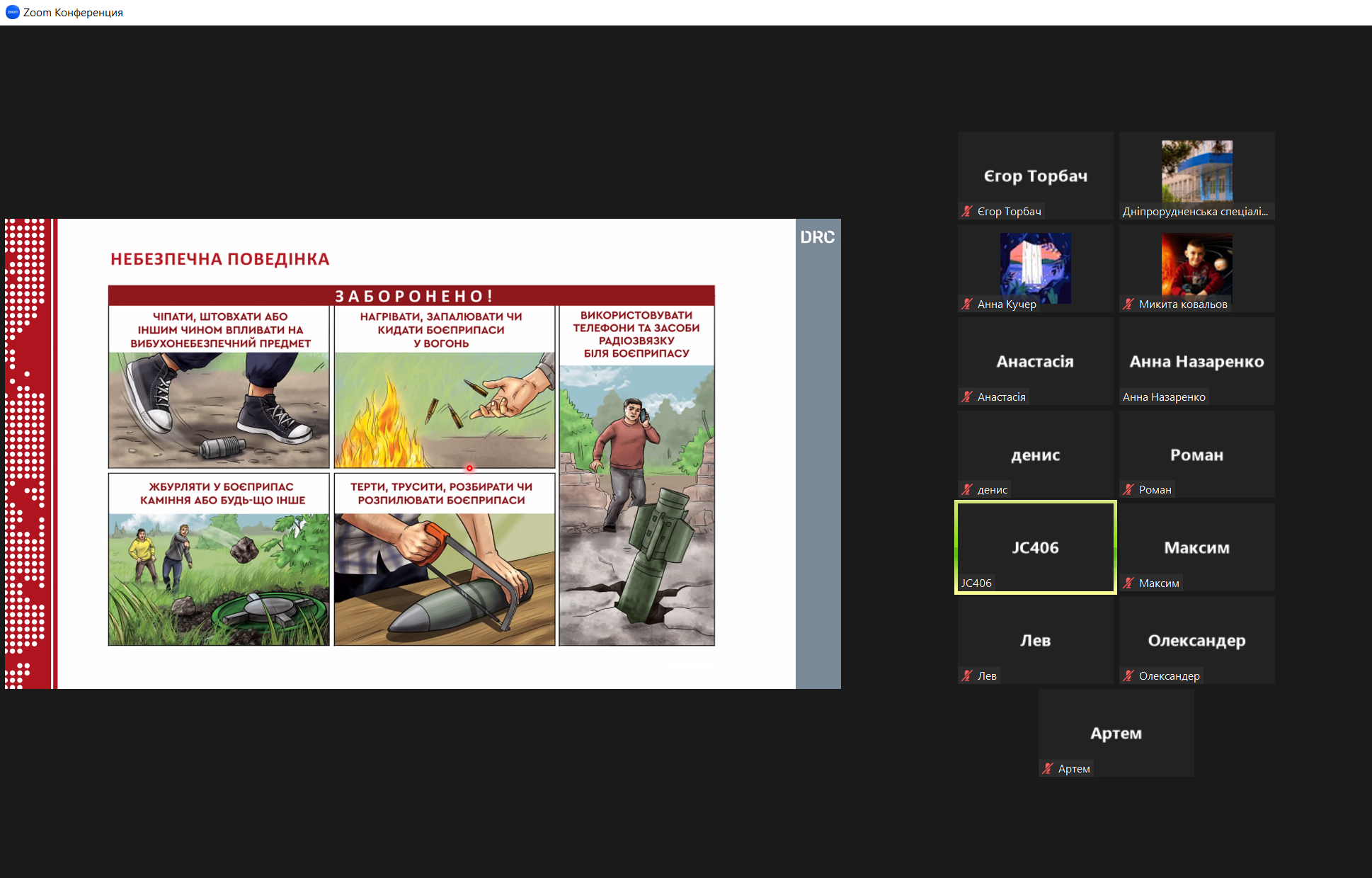
Task: Click the DRC logo on the slide
Action: click(x=818, y=237)
